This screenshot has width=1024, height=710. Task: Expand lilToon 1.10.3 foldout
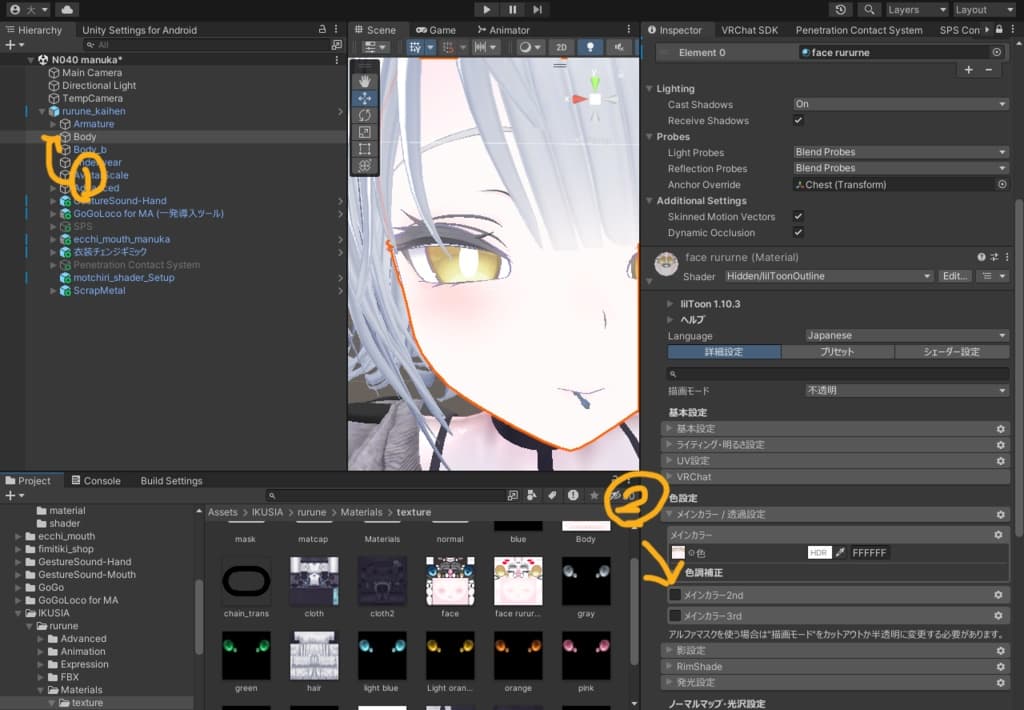coord(670,304)
